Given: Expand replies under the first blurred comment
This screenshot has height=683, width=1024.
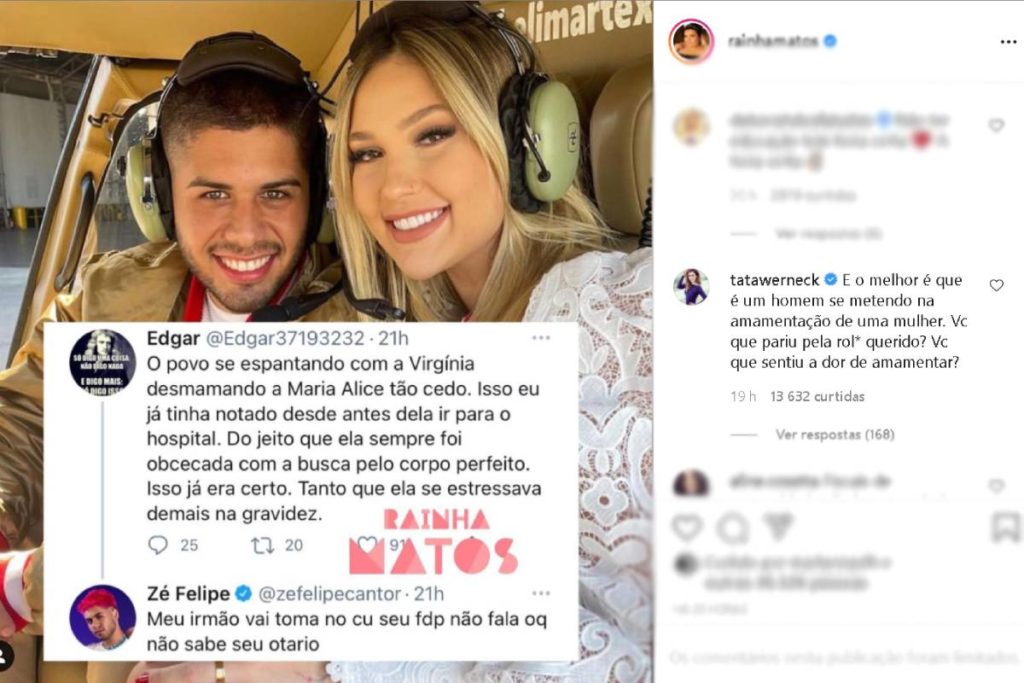Looking at the screenshot, I should pyautogui.click(x=828, y=234).
